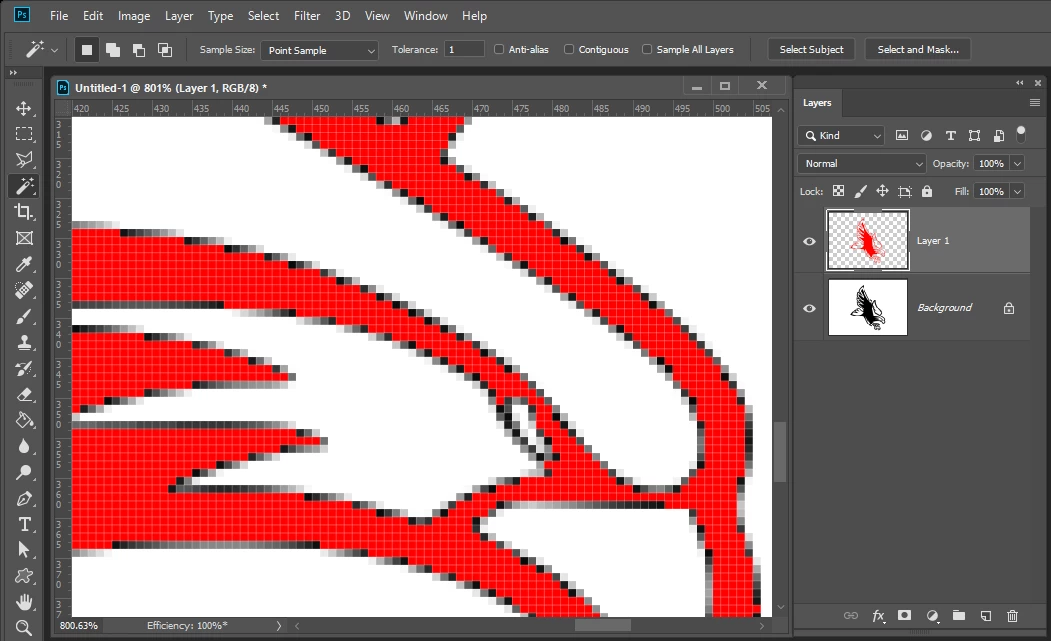Select the Pen tool

[24, 499]
